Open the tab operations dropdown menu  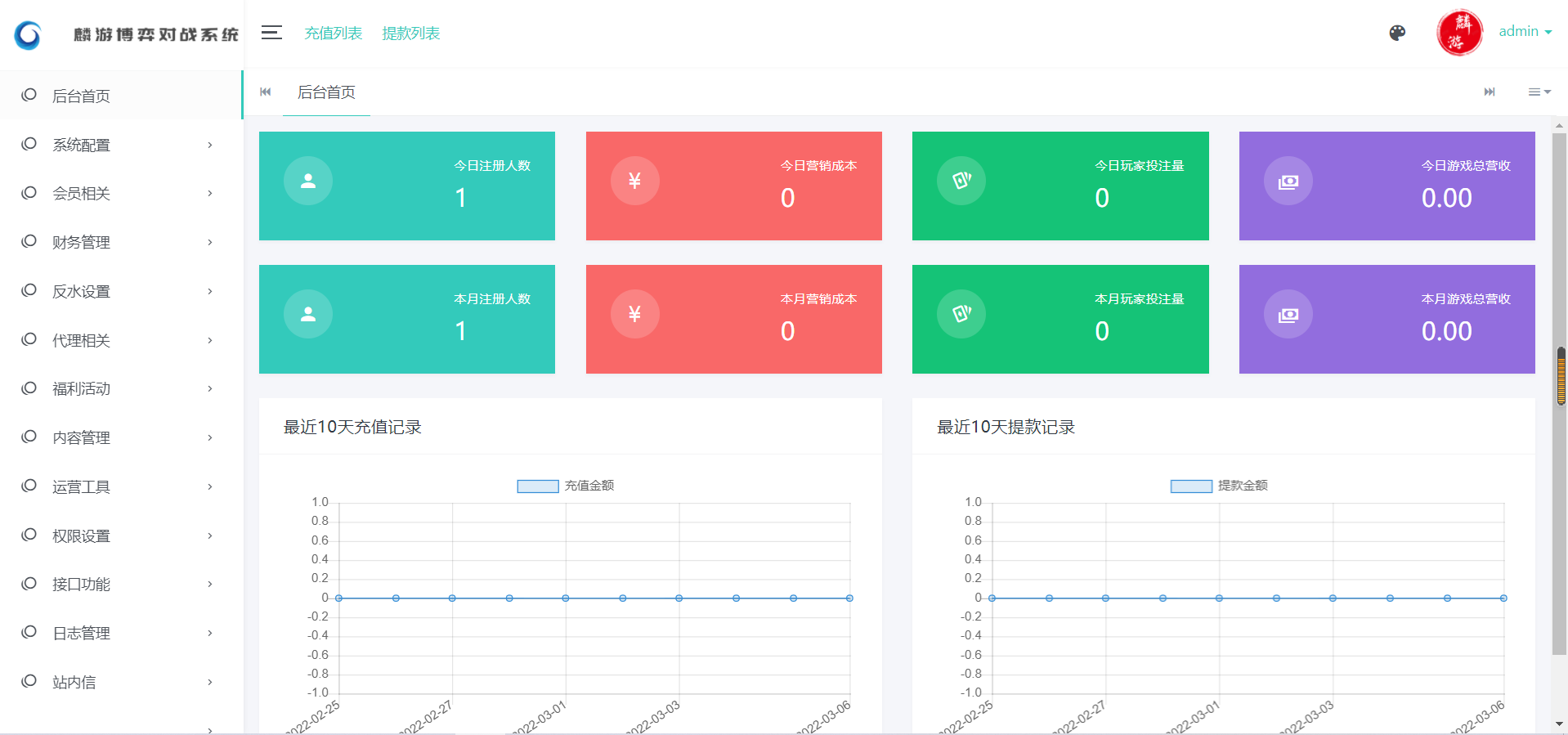(x=1539, y=92)
